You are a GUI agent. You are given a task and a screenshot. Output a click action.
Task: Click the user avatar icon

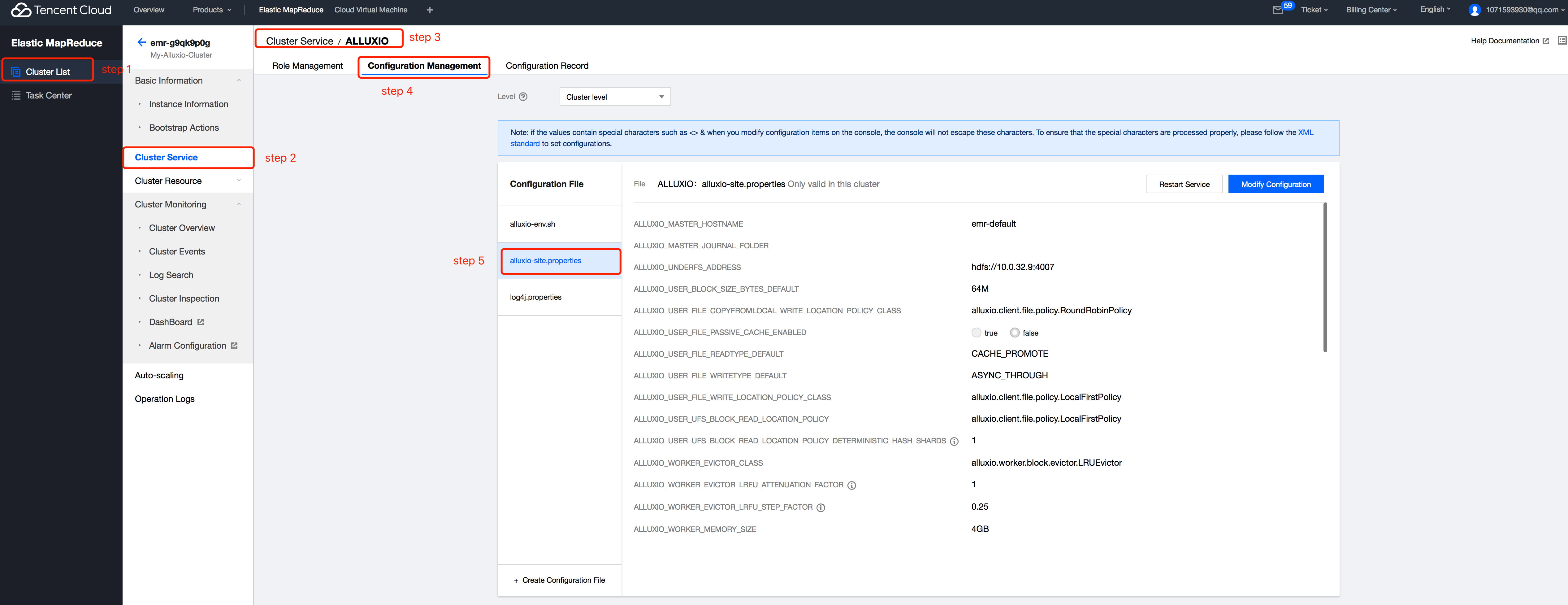[1474, 10]
